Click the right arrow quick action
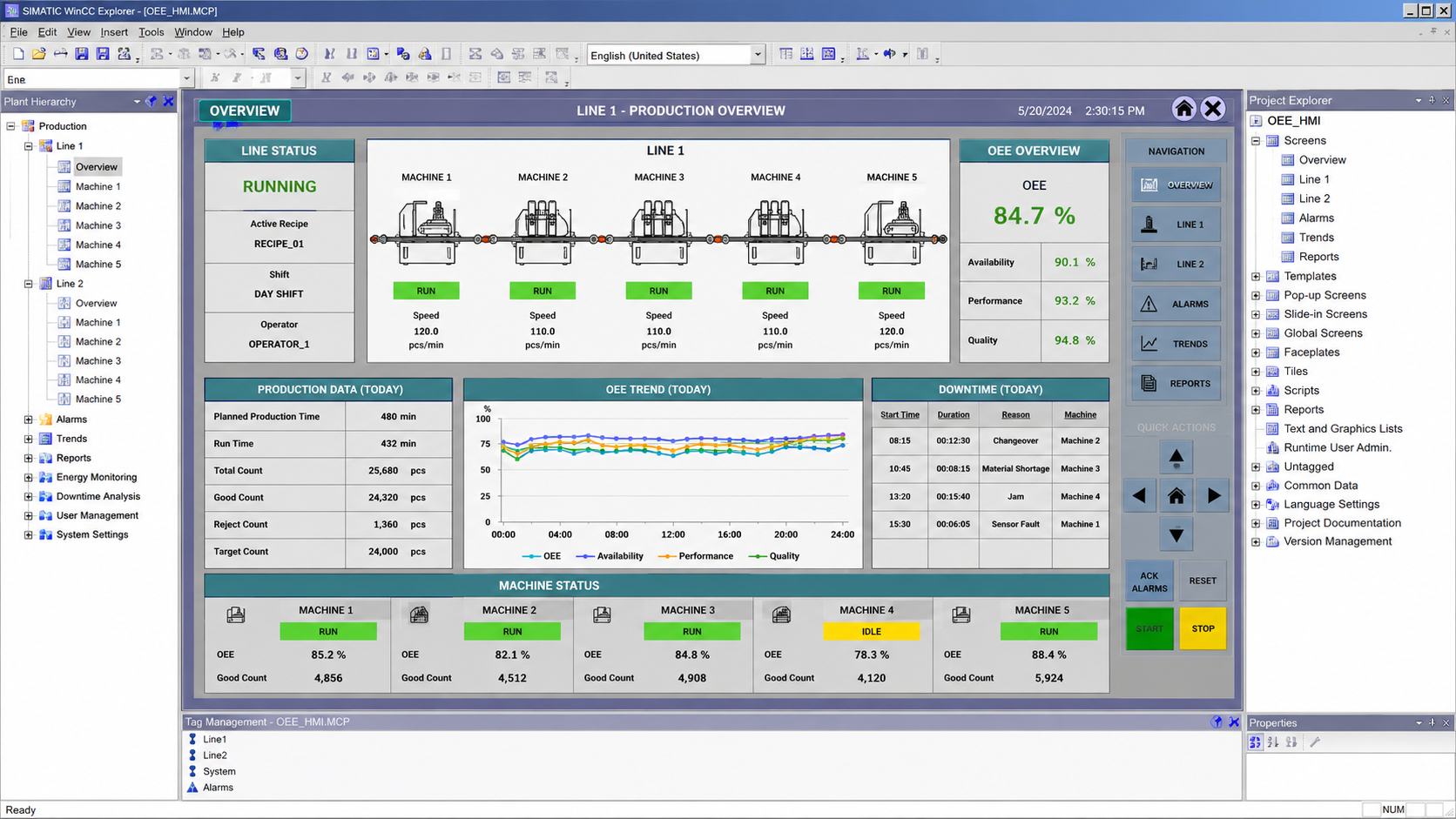The image size is (1456, 819). [1214, 496]
